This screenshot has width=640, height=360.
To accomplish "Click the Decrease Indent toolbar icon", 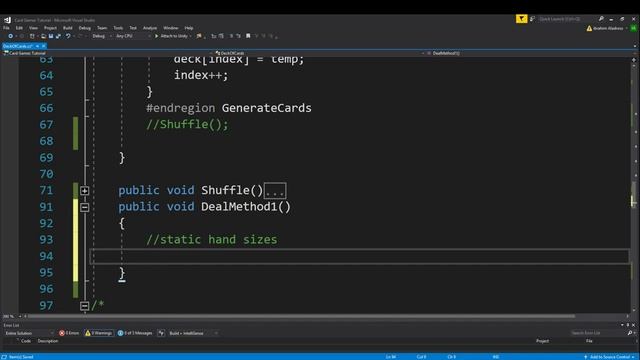I will 213,36.
